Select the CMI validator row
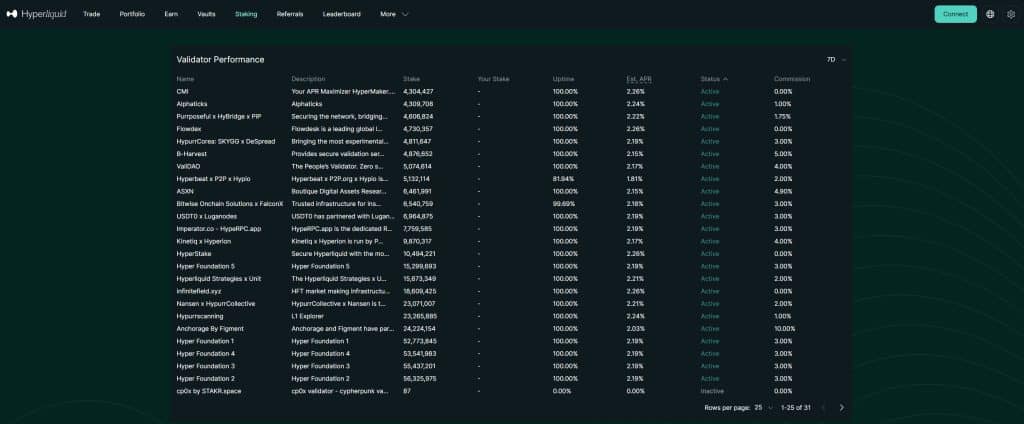Image resolution: width=1024 pixels, height=424 pixels. [511, 91]
